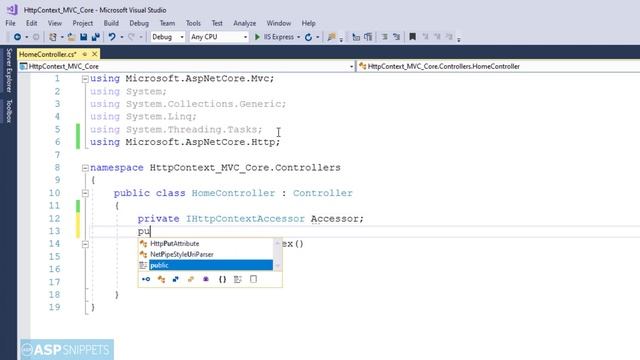Click the browser Refresh toolbar icon

click(x=309, y=37)
